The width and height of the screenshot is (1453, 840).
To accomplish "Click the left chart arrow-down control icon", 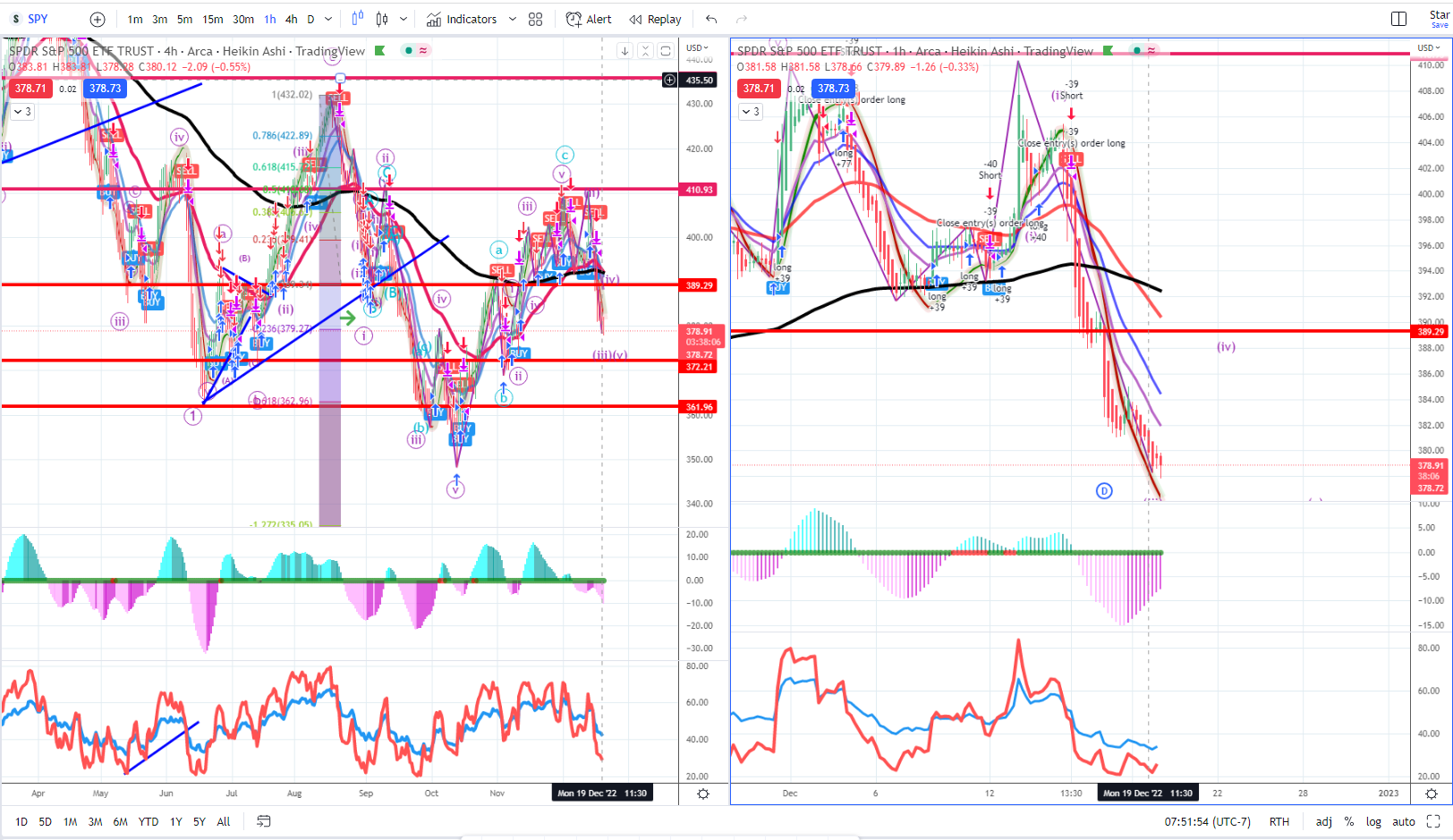I will [x=625, y=51].
